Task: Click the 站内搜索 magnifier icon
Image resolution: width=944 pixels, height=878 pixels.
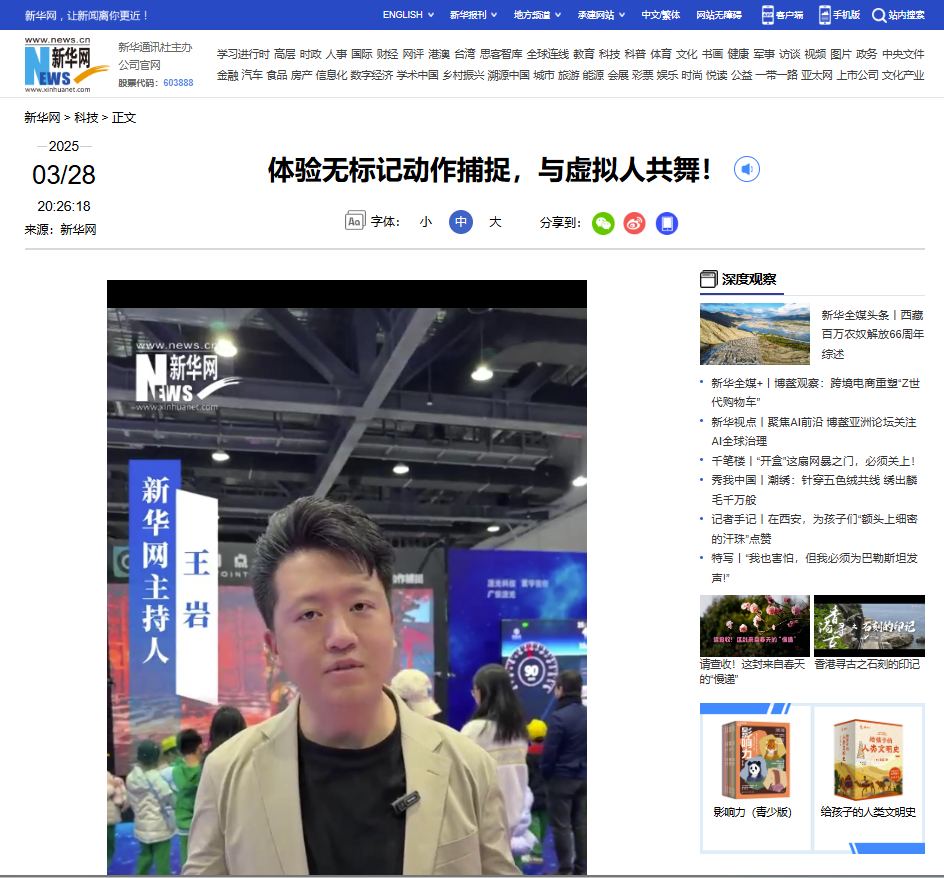Action: tap(879, 15)
